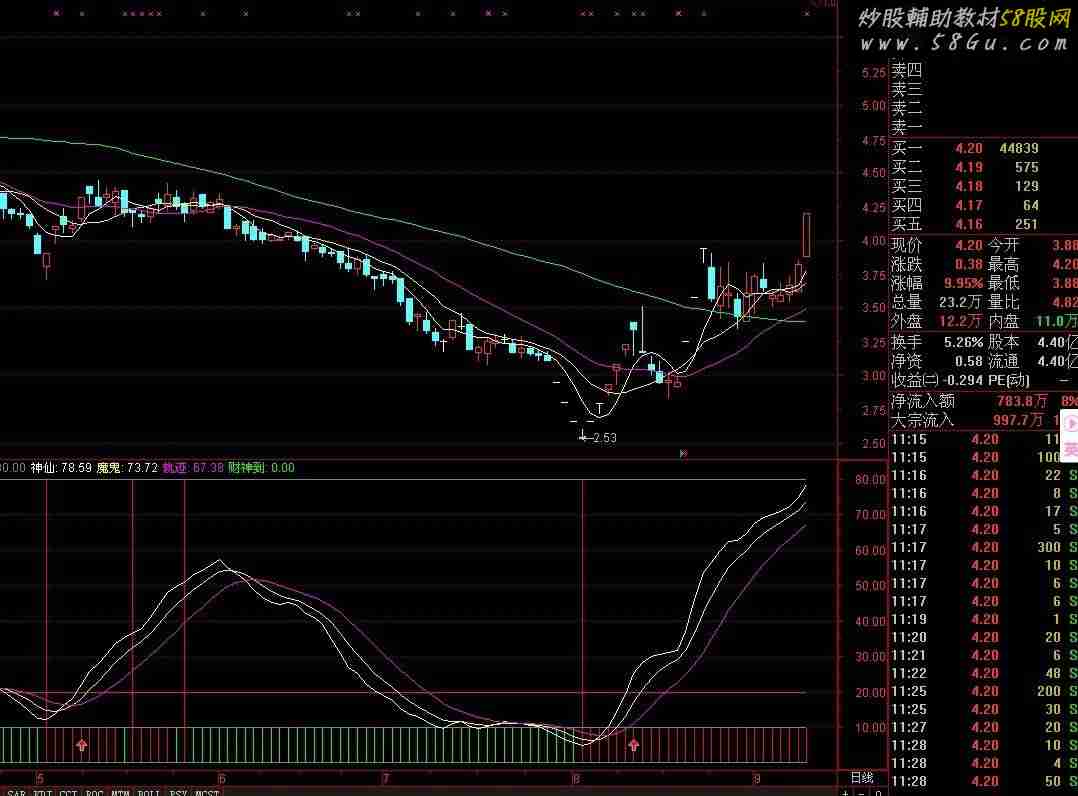Viewport: 1078px width, 796px height.
Task: Zoom in chart with plus button
Action: click(x=845, y=792)
